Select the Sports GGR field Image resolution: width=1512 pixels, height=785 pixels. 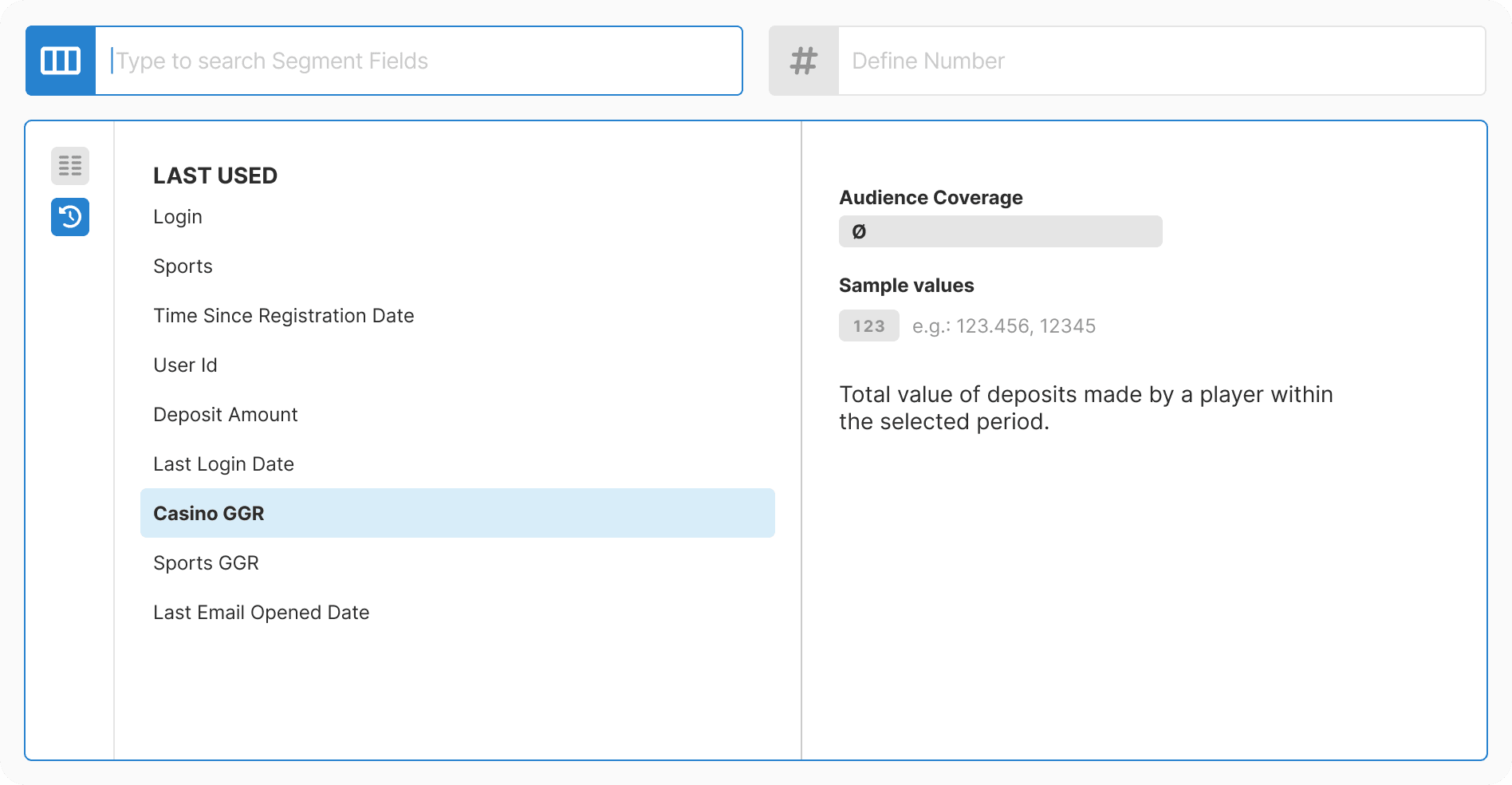(206, 562)
